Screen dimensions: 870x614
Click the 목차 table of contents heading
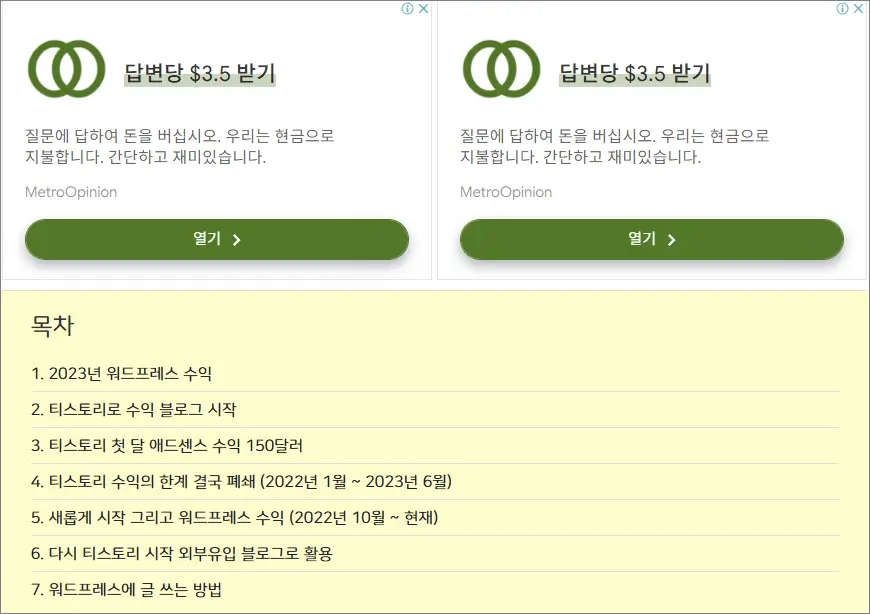[x=53, y=326]
